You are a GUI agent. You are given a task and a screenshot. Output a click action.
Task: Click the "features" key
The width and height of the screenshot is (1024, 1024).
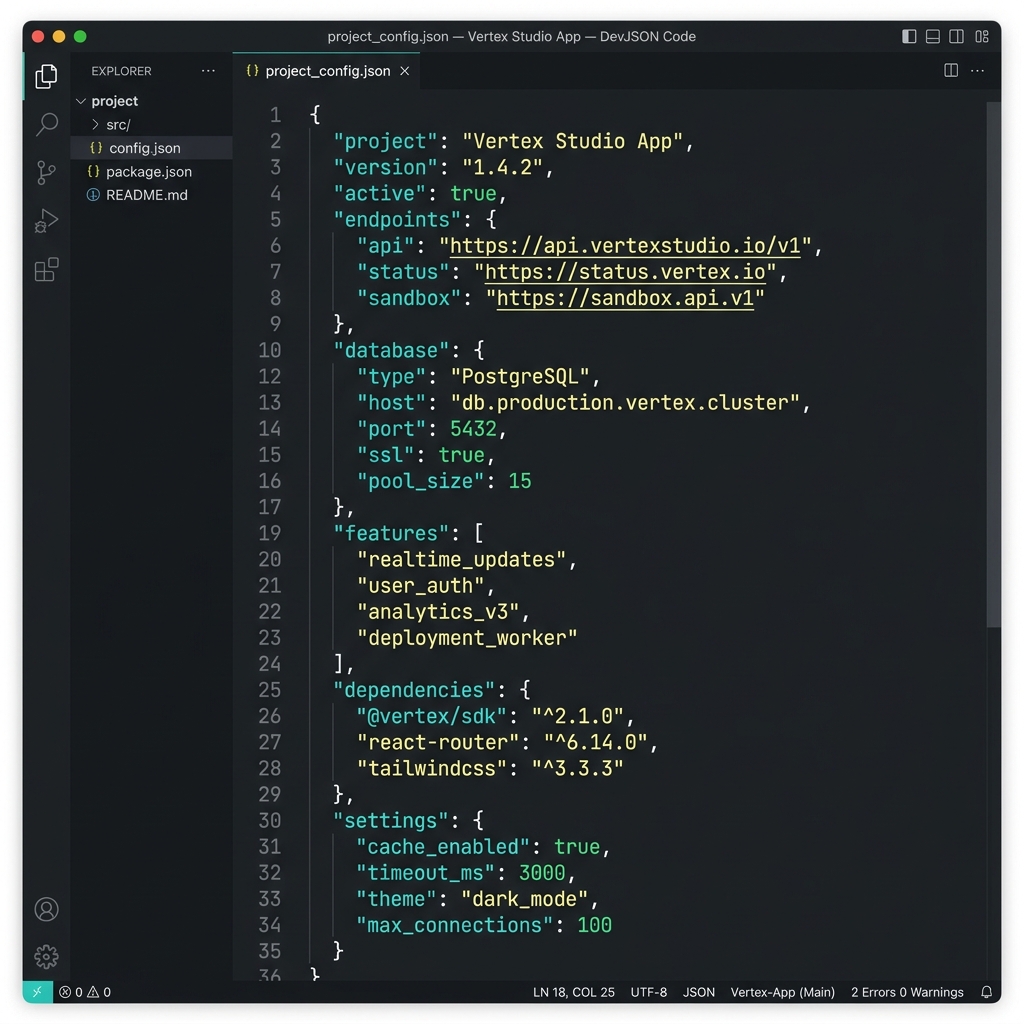pyautogui.click(x=391, y=533)
